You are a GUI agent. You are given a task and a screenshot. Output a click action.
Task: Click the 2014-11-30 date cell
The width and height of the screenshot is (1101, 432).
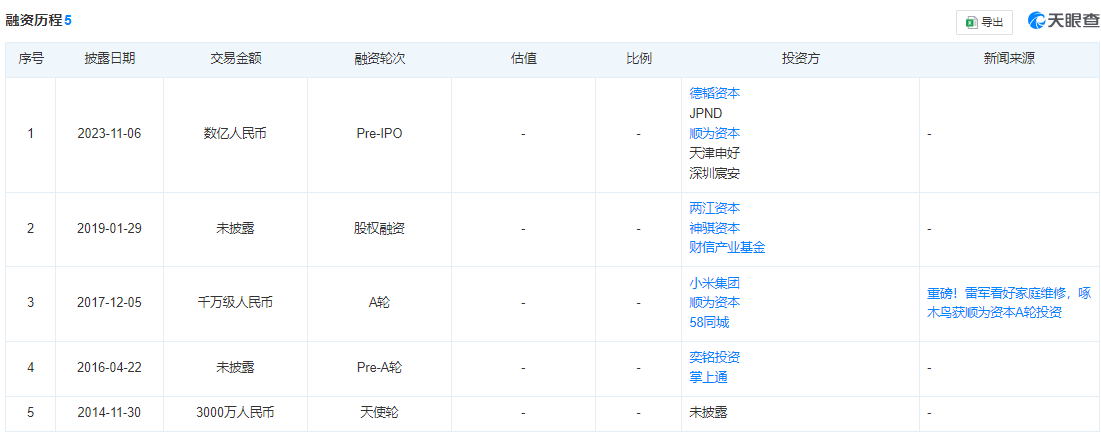(109, 412)
